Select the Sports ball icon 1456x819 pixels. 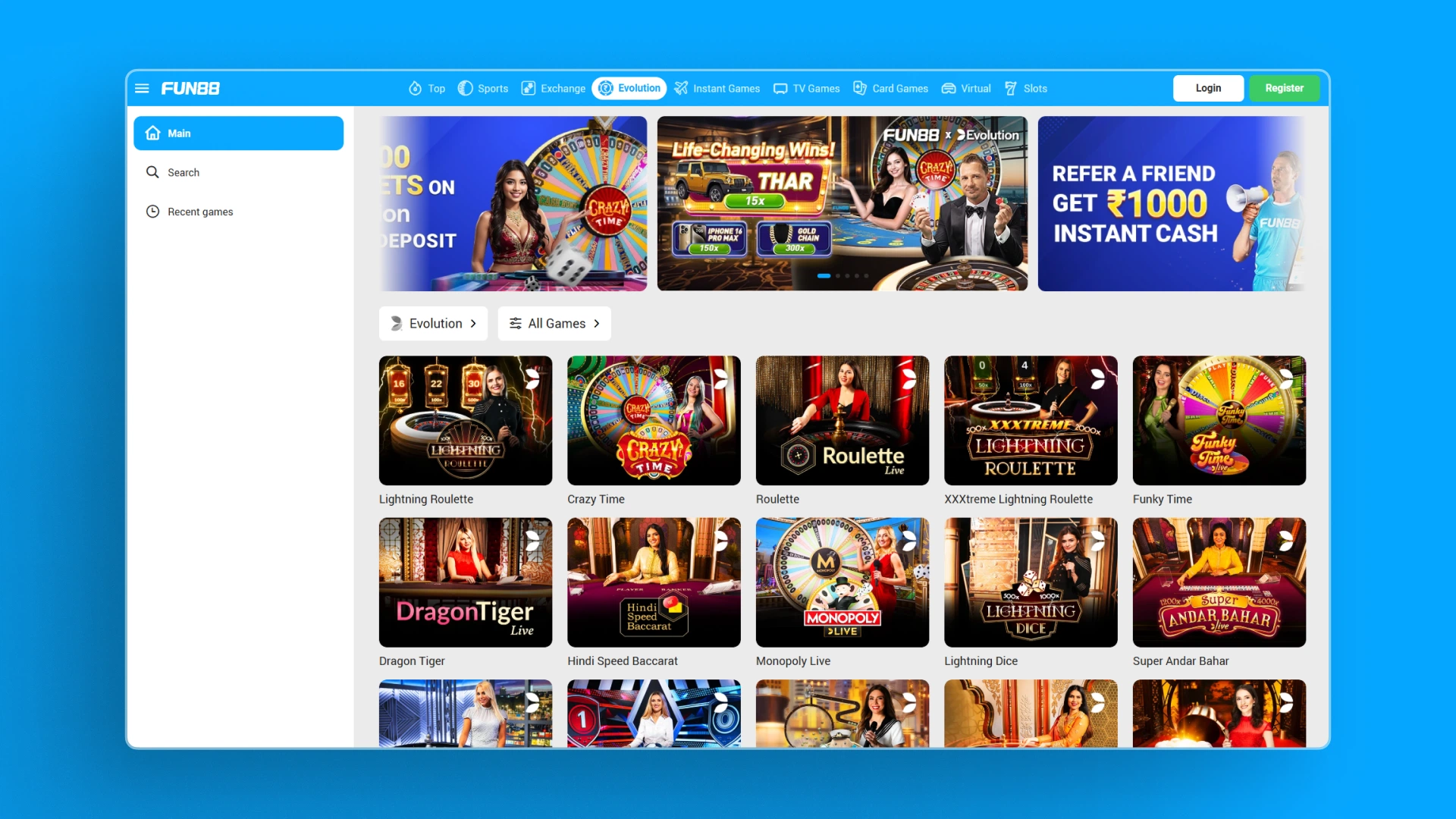pos(466,89)
